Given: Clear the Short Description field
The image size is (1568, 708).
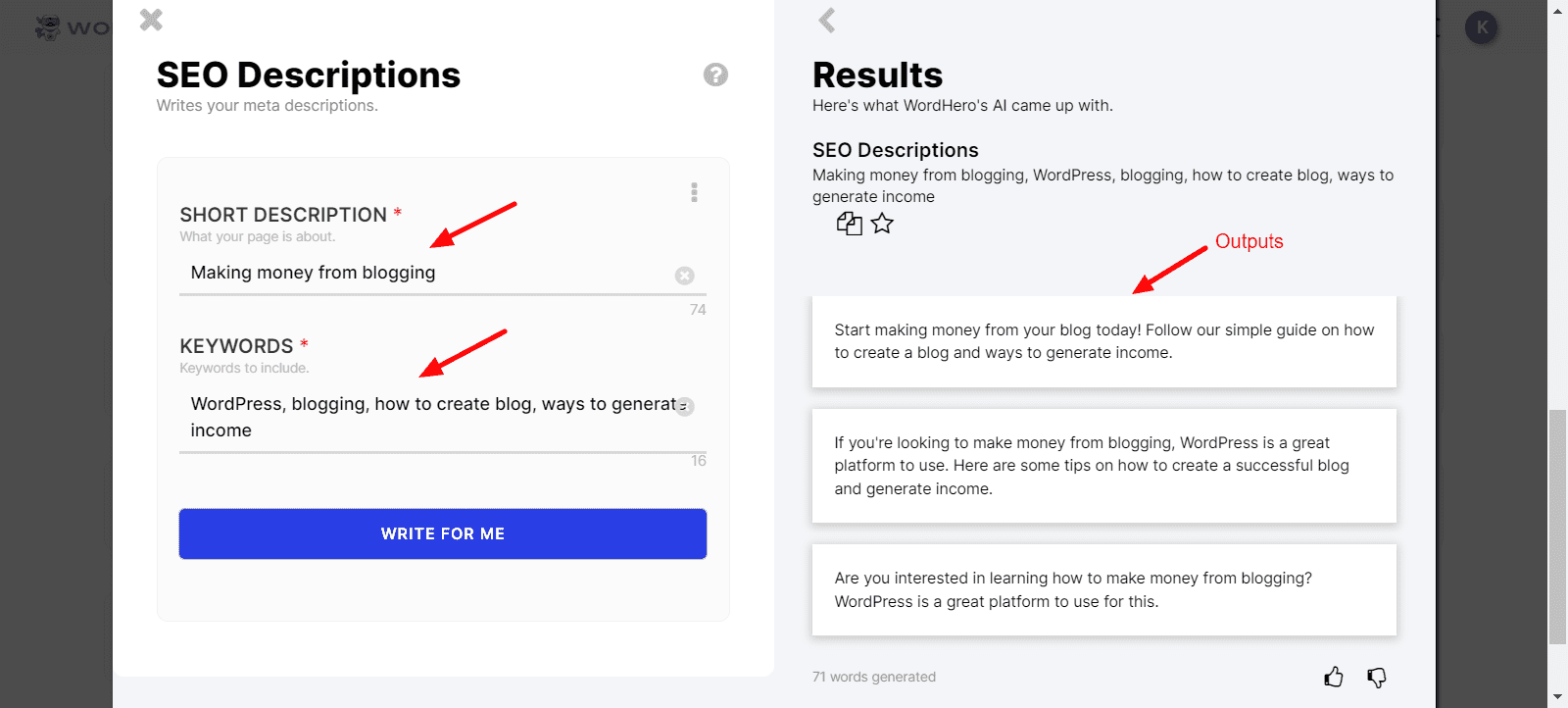Looking at the screenshot, I should click(685, 276).
